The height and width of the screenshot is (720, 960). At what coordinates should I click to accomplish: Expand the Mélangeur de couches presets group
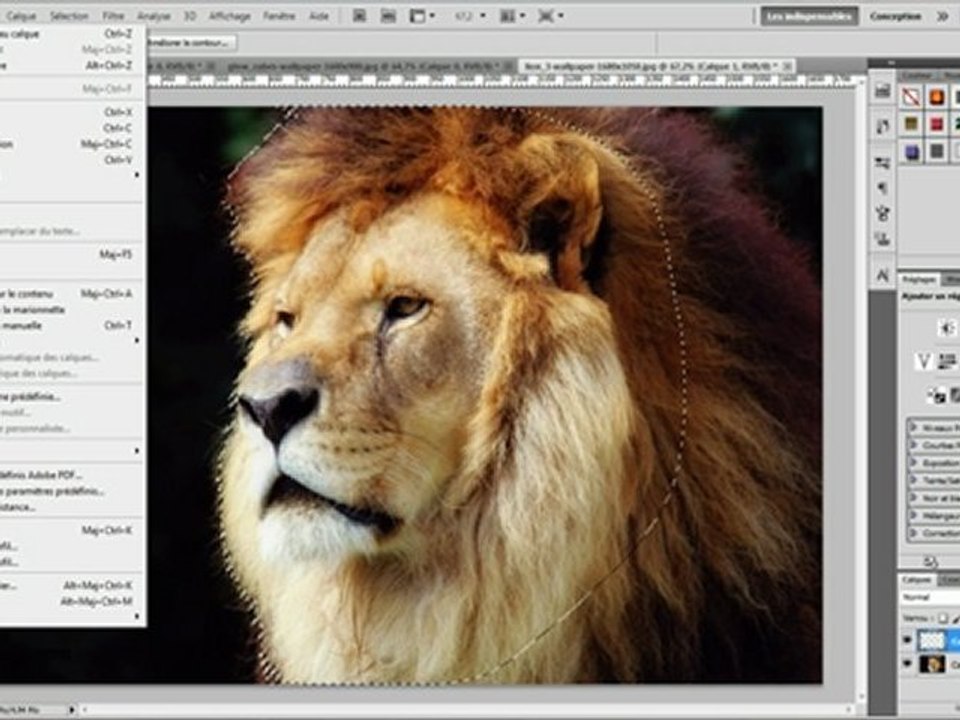pos(915,516)
